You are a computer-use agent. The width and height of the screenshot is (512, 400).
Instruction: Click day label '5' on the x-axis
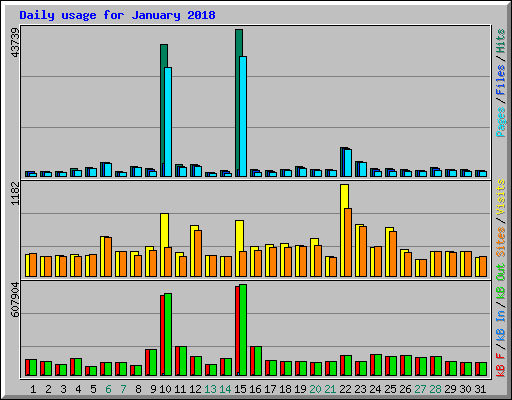(x=93, y=389)
